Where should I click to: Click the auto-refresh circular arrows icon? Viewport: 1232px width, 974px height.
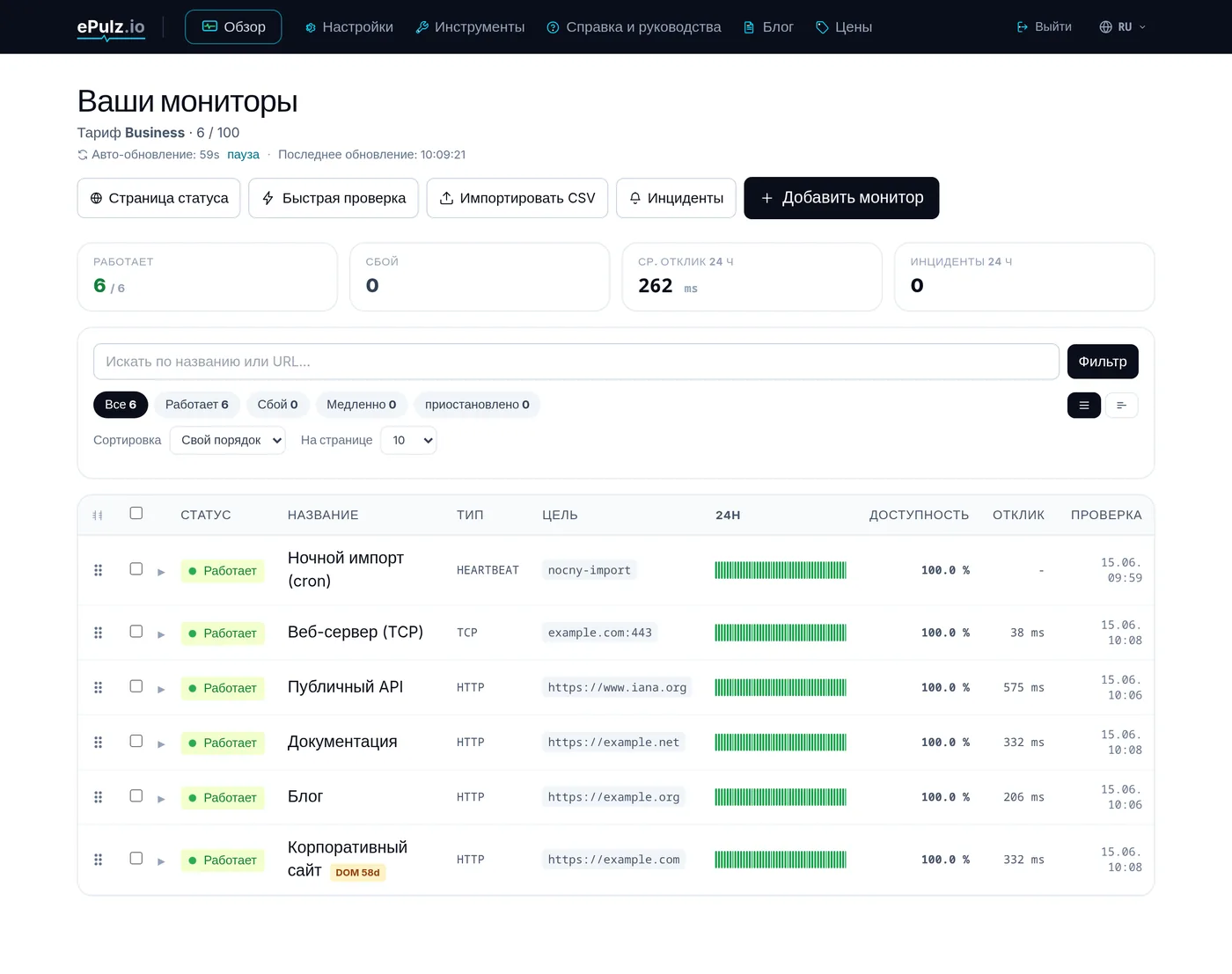tap(83, 155)
